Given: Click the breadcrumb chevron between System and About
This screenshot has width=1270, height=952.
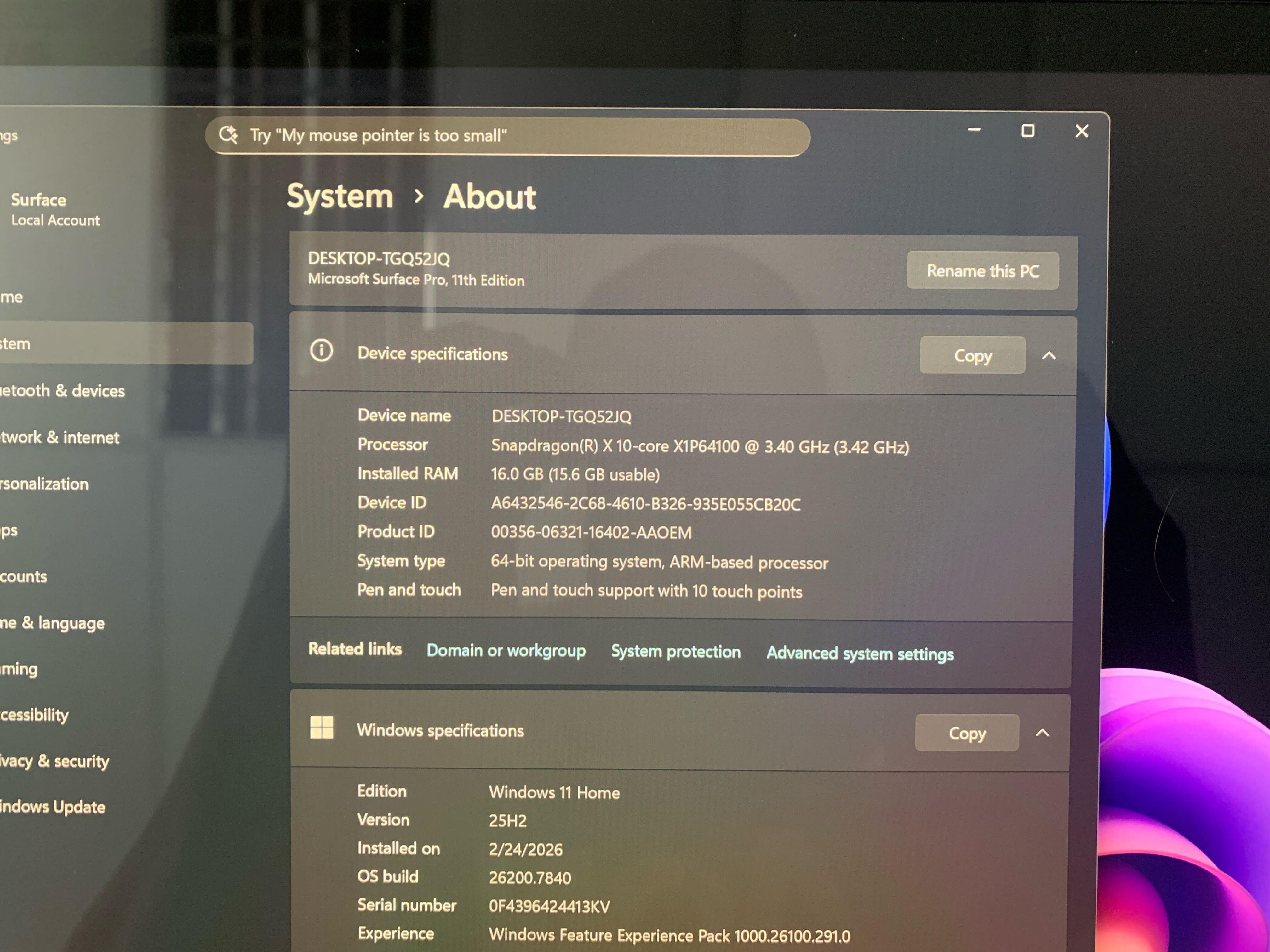Looking at the screenshot, I should tap(419, 196).
